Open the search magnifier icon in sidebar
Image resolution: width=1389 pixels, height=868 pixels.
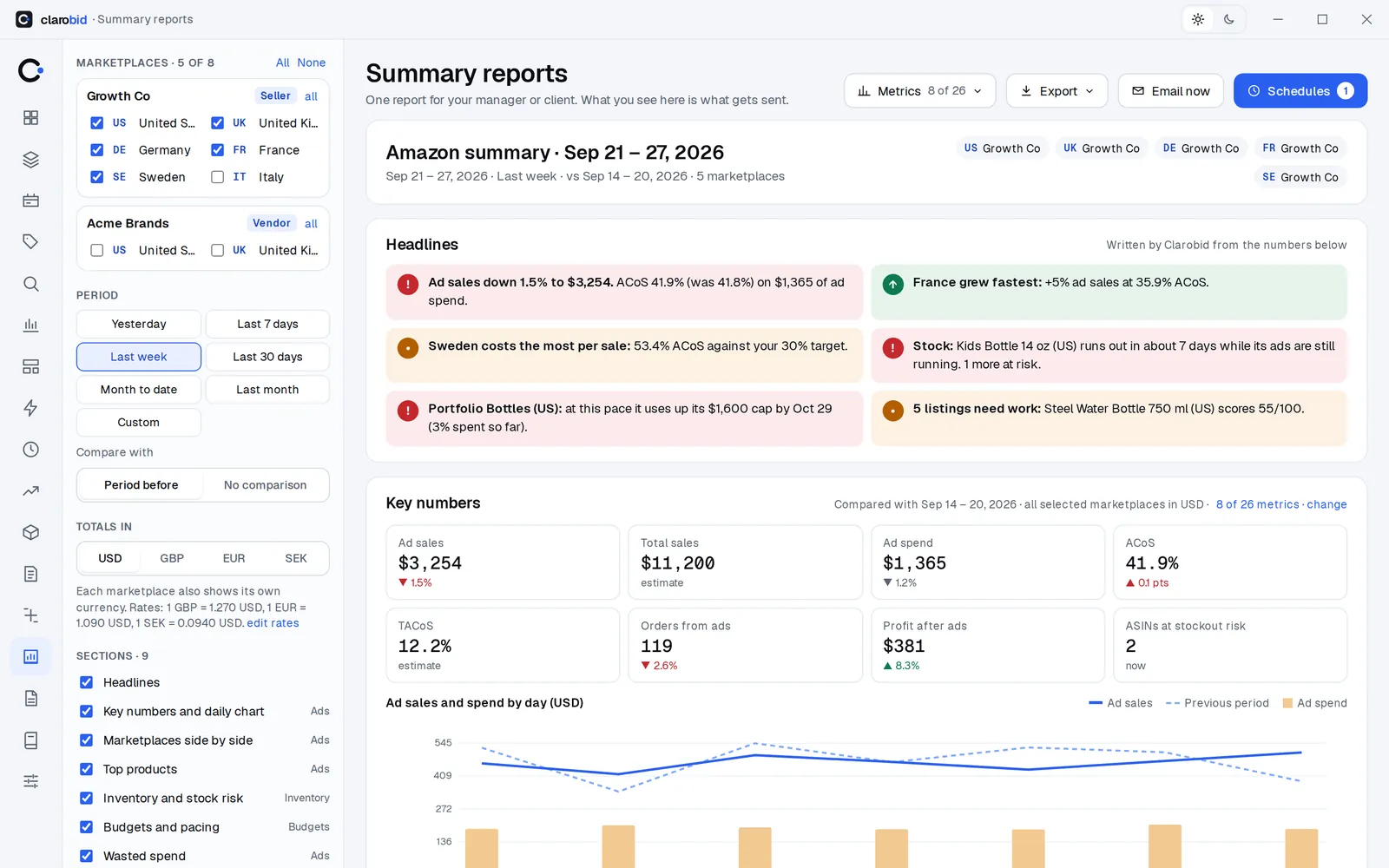[31, 284]
